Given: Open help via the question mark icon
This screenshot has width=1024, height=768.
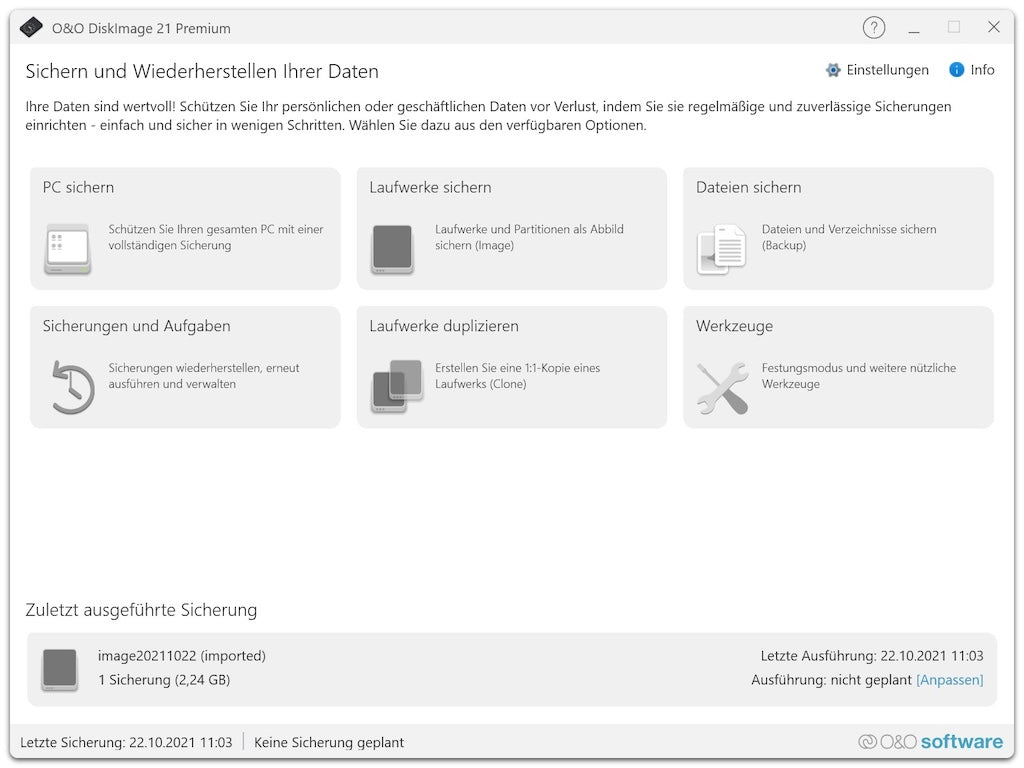Looking at the screenshot, I should [x=873, y=28].
